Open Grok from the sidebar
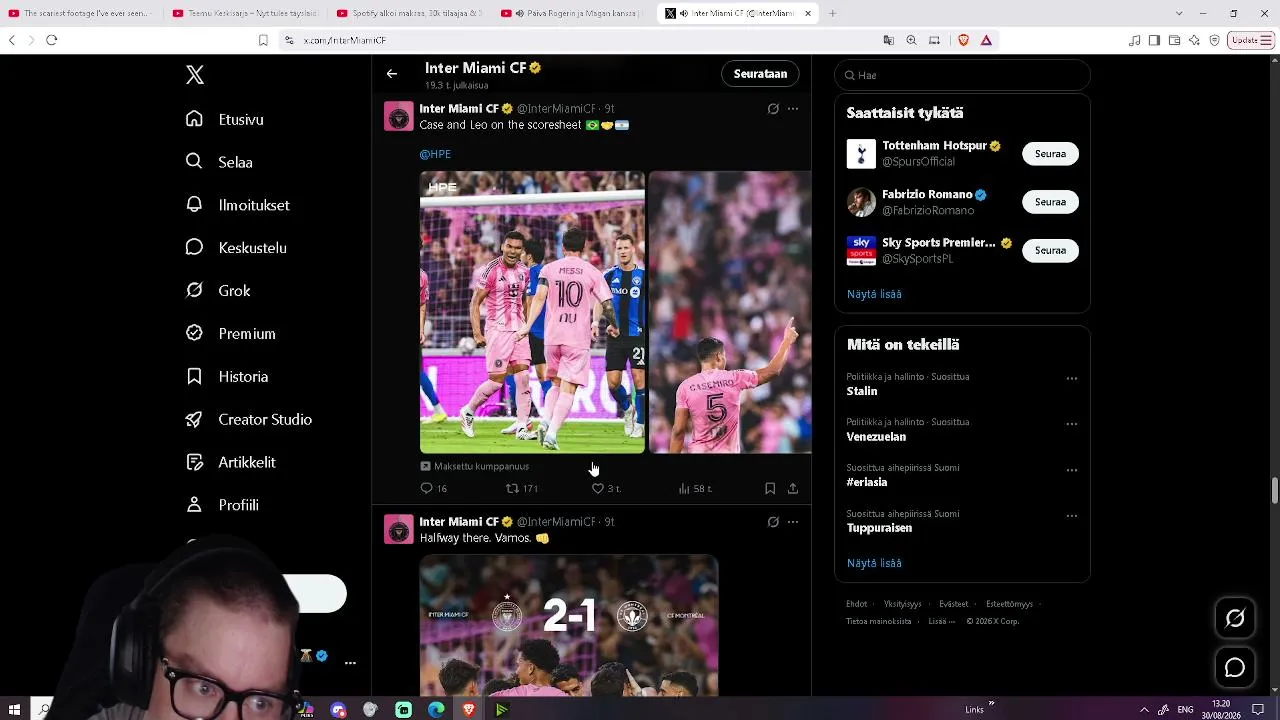The width and height of the screenshot is (1280, 720). pos(218,291)
